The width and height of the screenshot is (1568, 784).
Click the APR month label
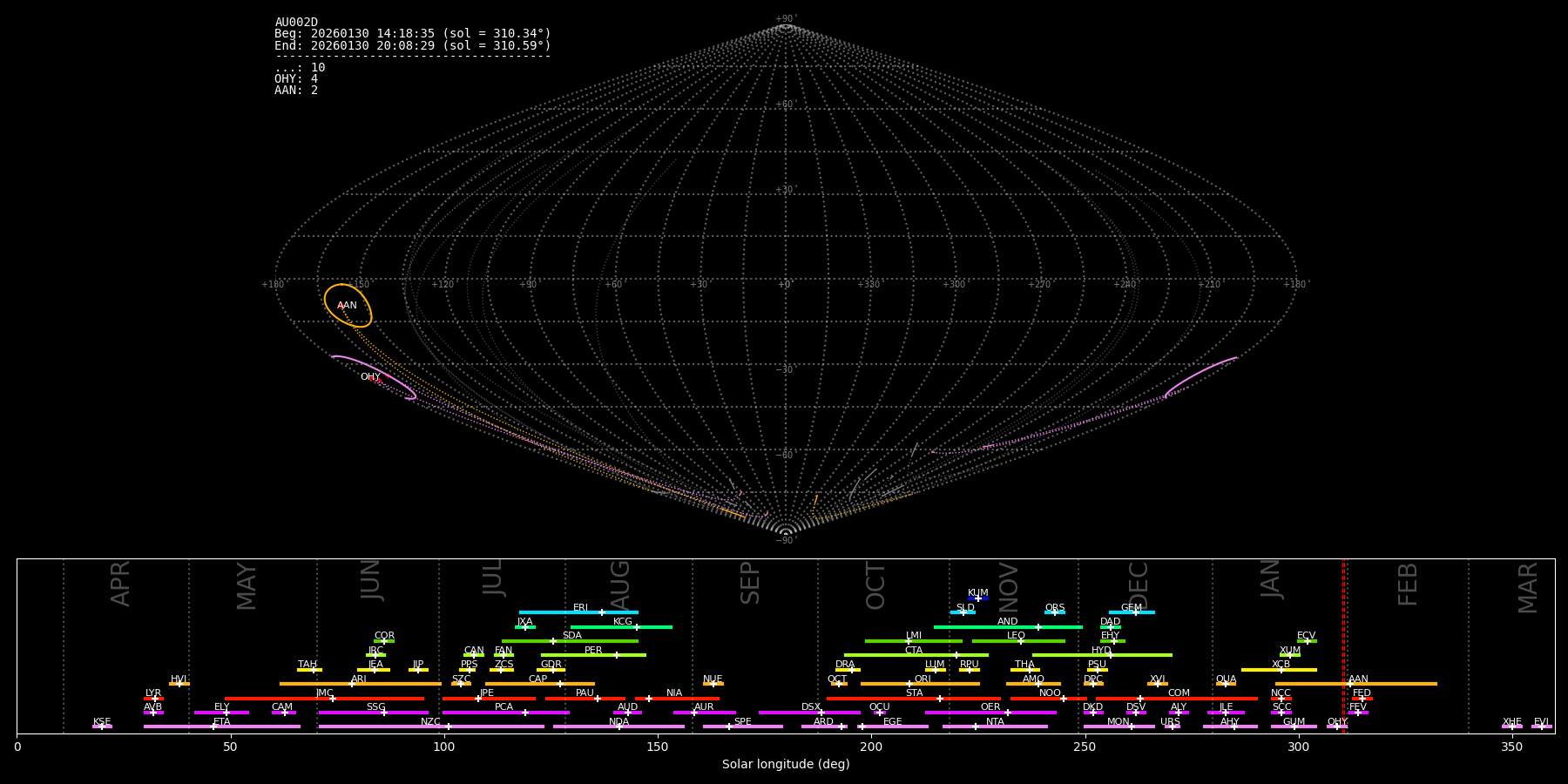[120, 584]
